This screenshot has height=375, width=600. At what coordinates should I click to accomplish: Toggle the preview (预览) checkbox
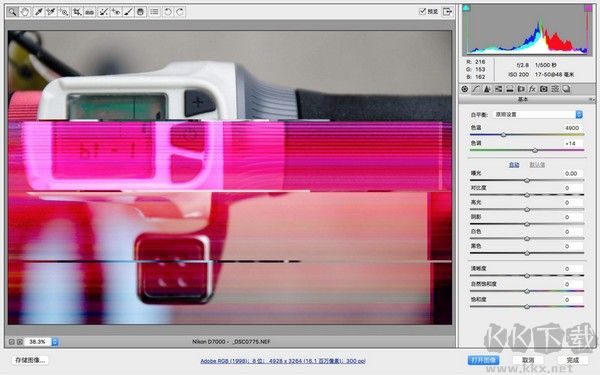pyautogui.click(x=422, y=11)
